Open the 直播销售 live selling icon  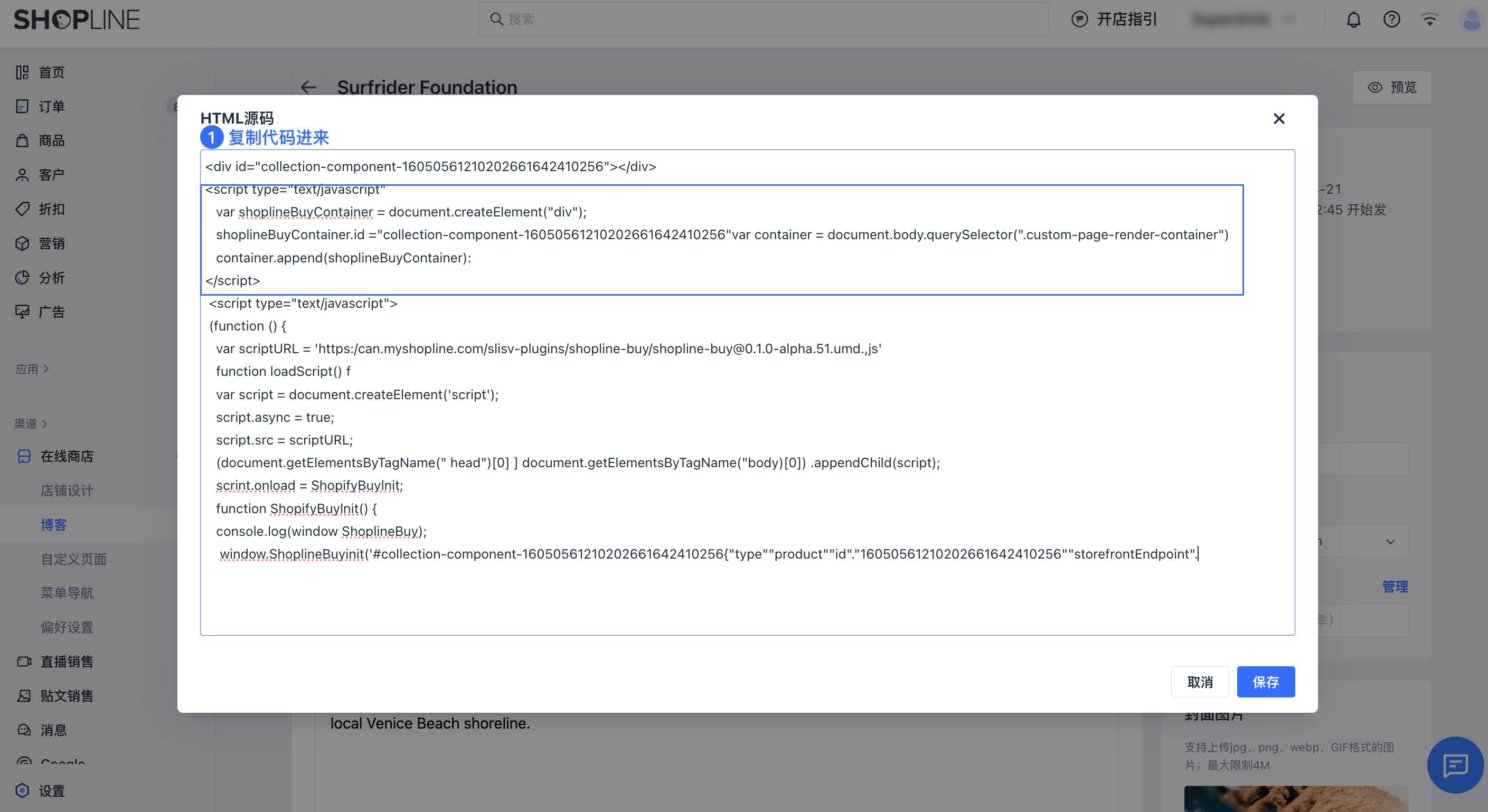point(24,661)
